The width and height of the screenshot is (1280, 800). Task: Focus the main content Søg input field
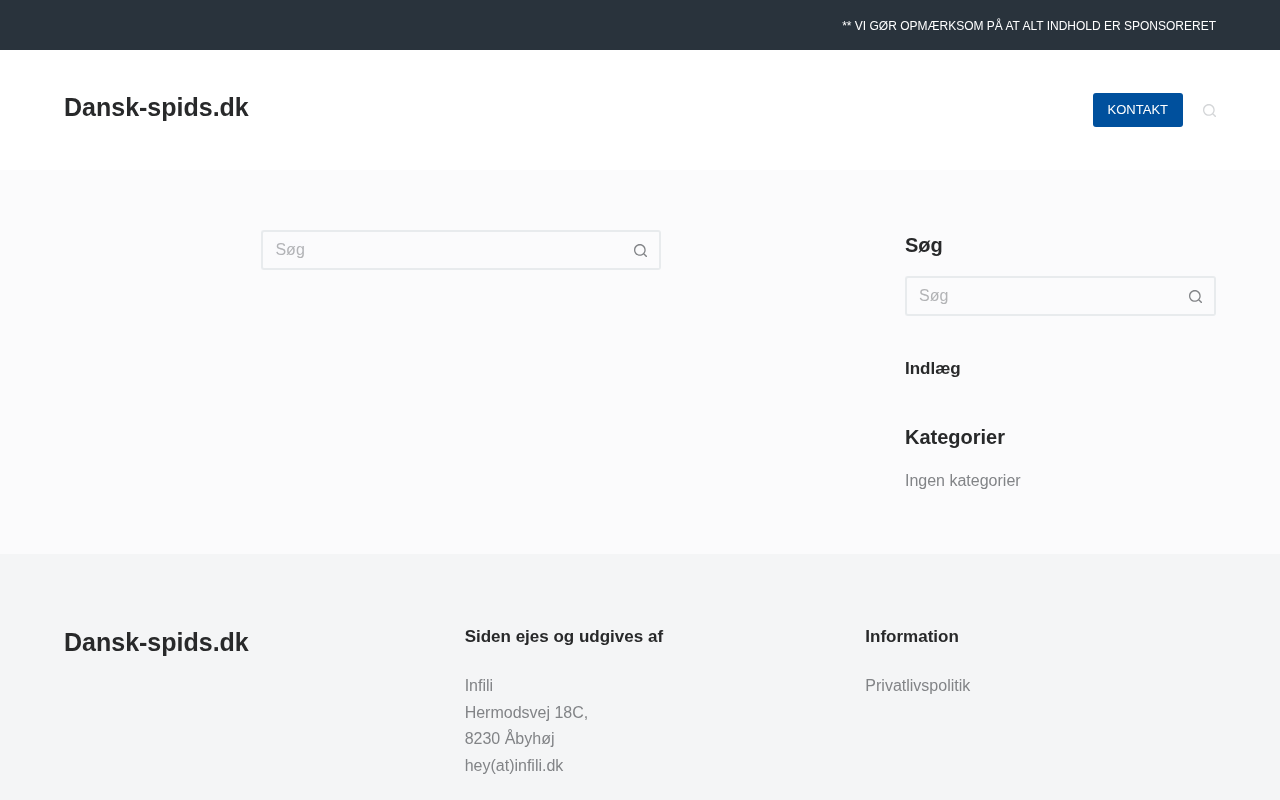click(445, 250)
